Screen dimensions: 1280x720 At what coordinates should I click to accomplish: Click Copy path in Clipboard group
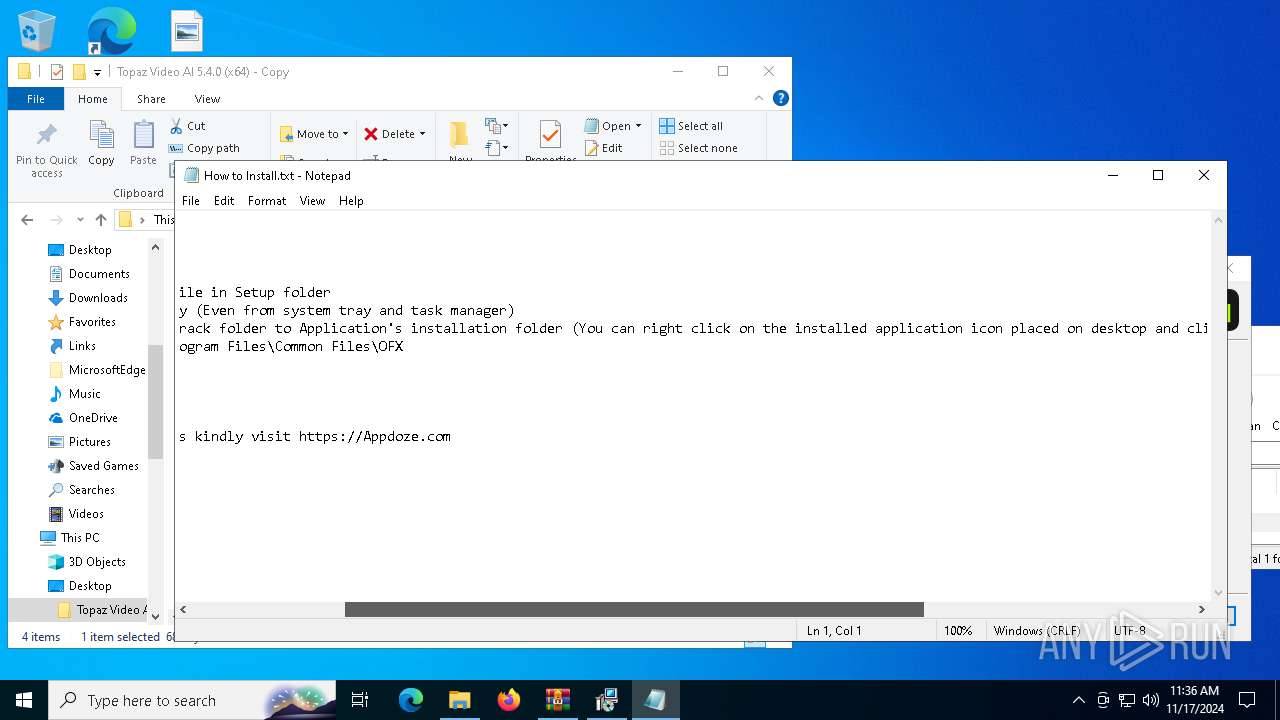point(204,148)
